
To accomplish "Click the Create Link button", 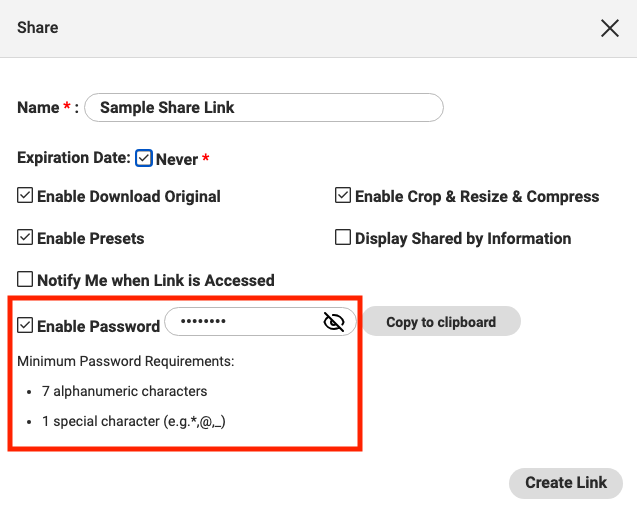I will tap(566, 483).
